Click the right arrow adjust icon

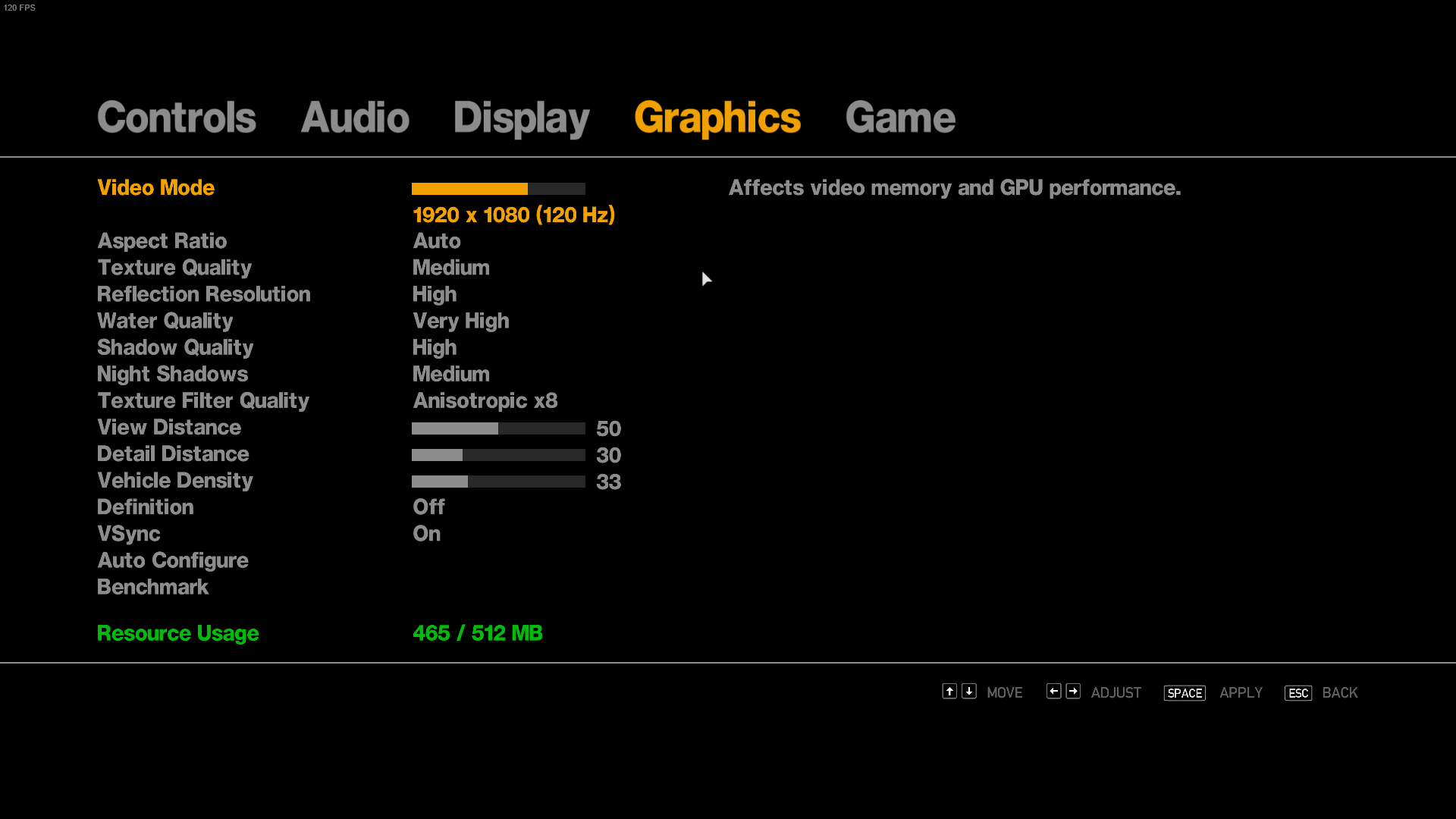[x=1073, y=691]
